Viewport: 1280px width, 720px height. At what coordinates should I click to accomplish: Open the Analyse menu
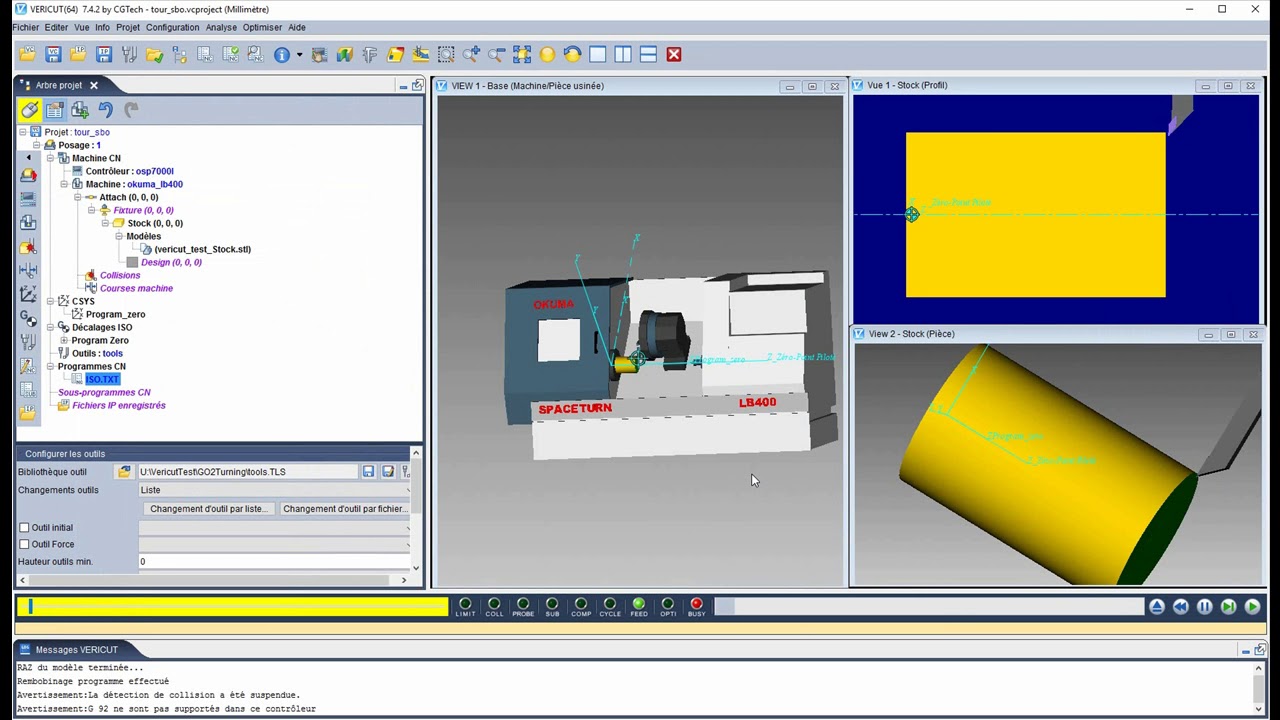[x=221, y=27]
